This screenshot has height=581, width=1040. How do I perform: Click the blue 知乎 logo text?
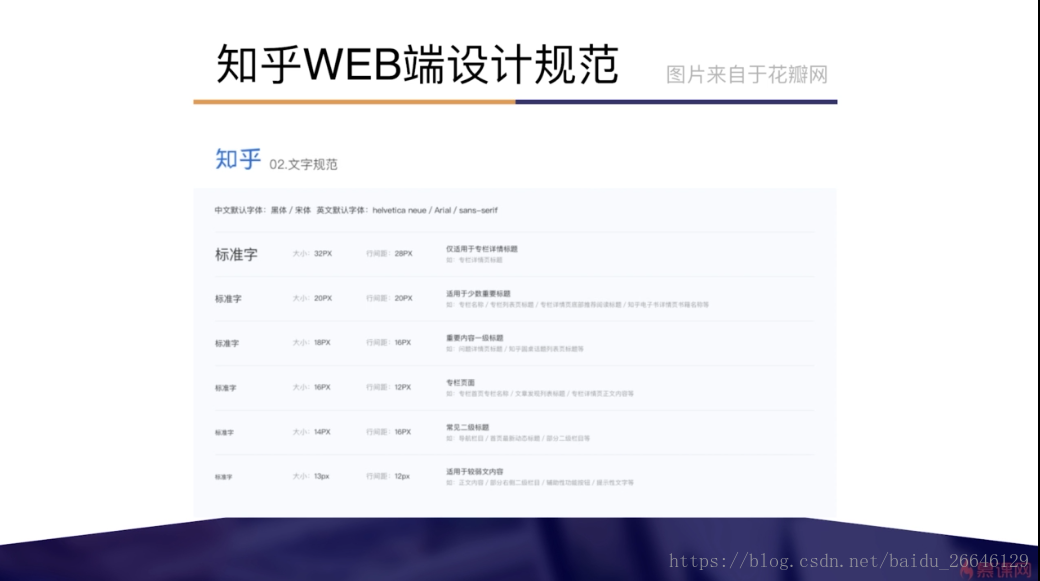pyautogui.click(x=238, y=159)
